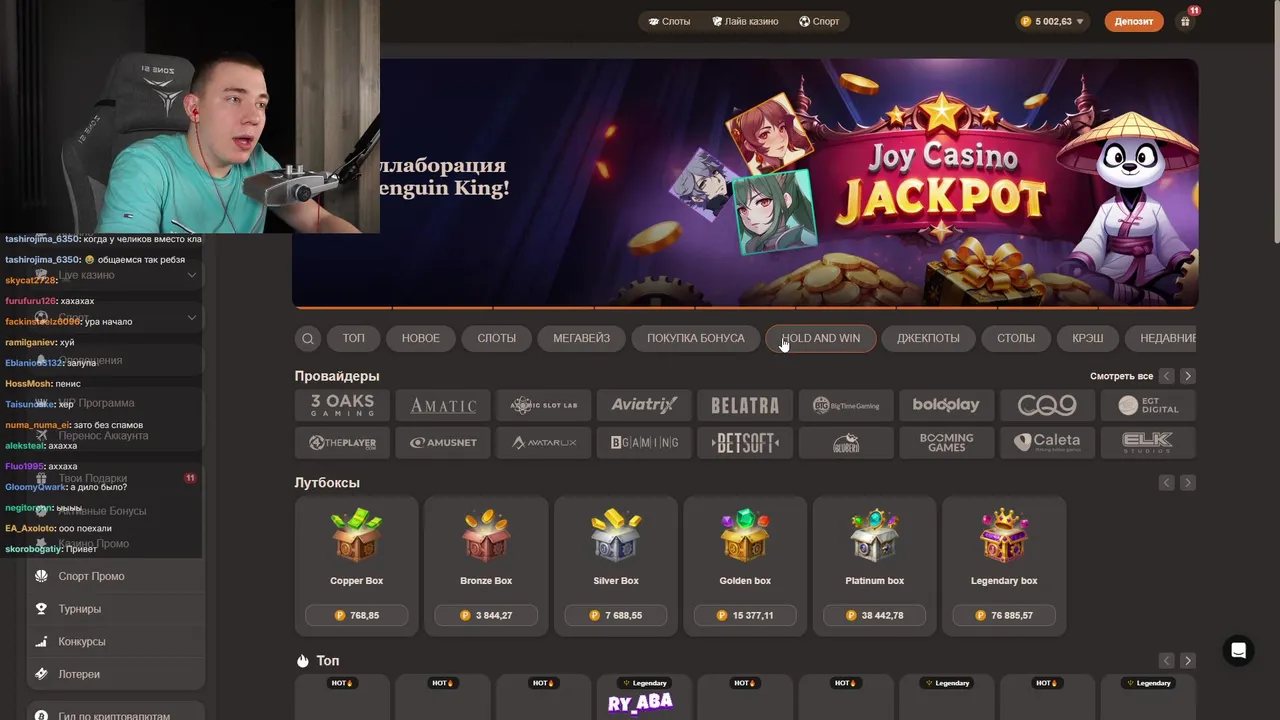This screenshot has width=1280, height=720.
Task: Select the Atomic Slot Lab provider logo
Action: pyautogui.click(x=544, y=405)
